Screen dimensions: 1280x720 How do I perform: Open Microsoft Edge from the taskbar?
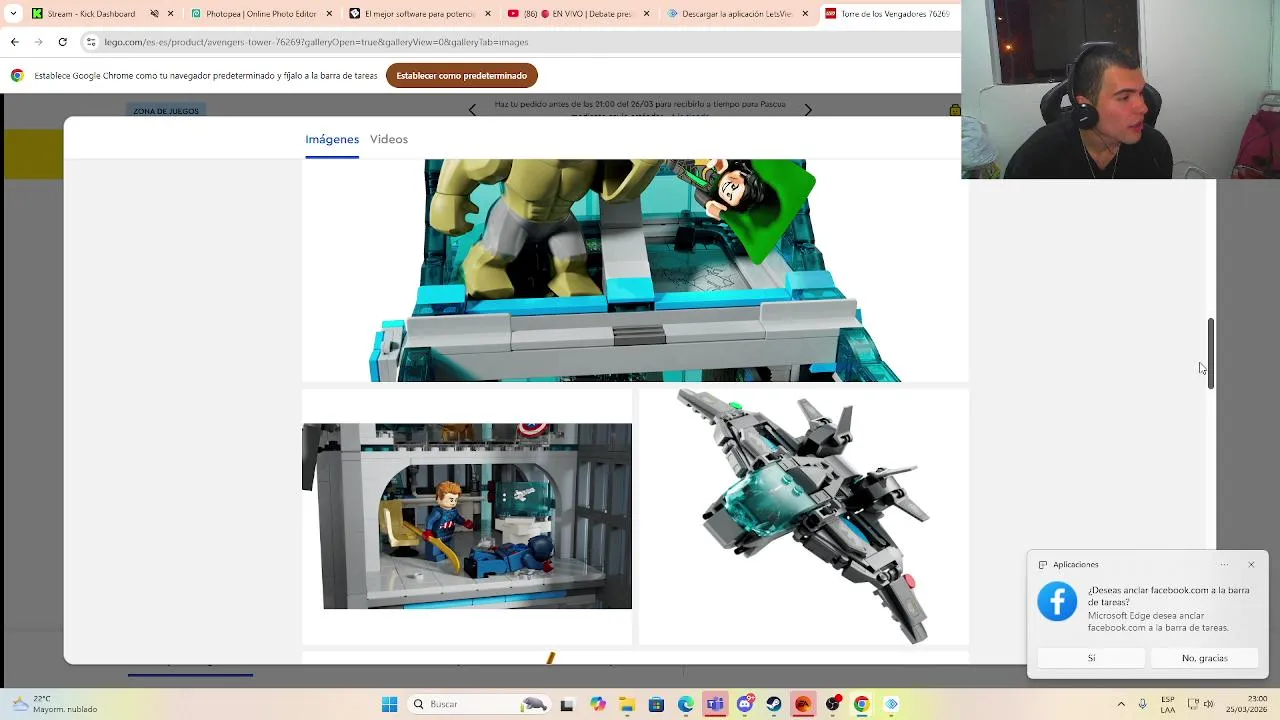point(686,704)
